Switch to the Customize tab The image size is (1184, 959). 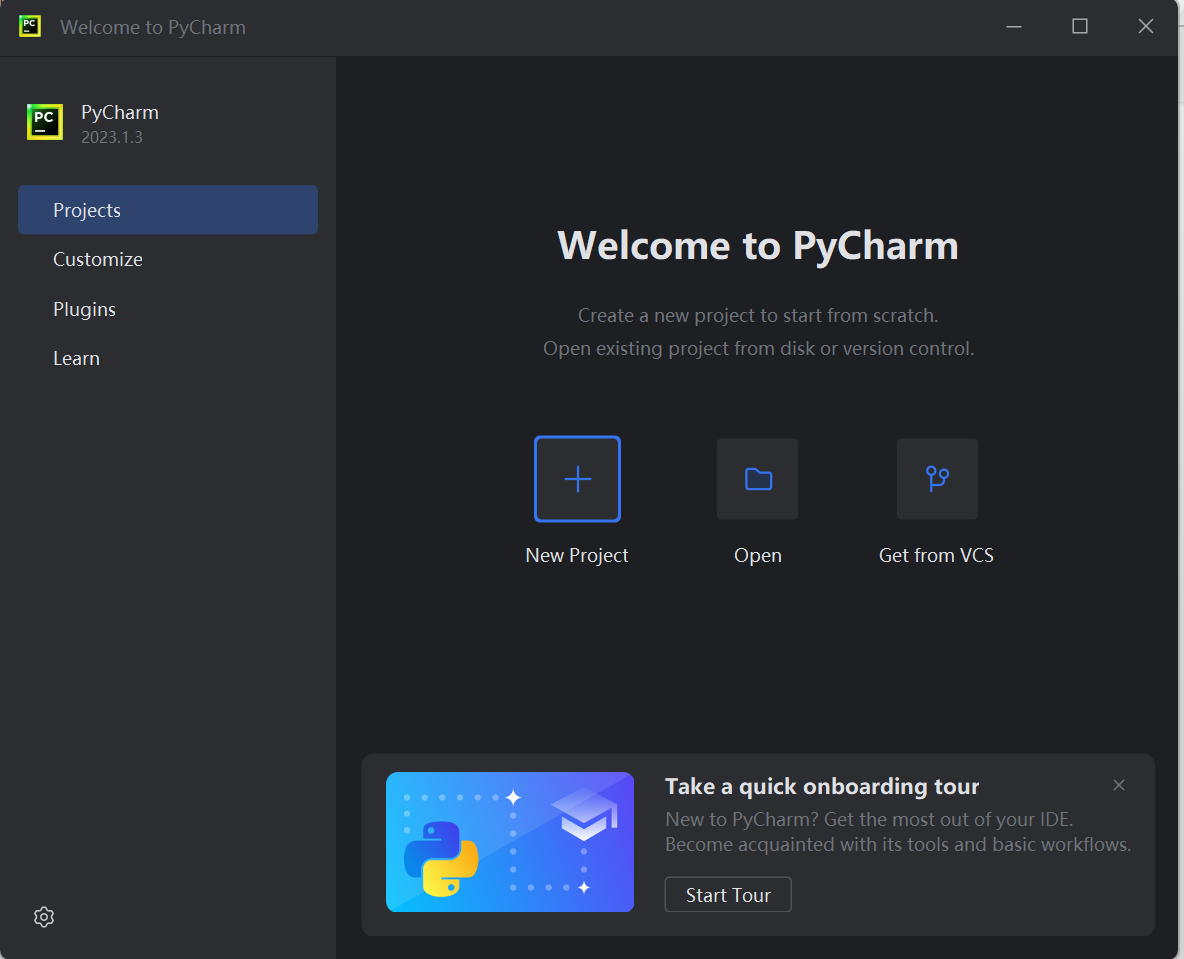pos(98,259)
